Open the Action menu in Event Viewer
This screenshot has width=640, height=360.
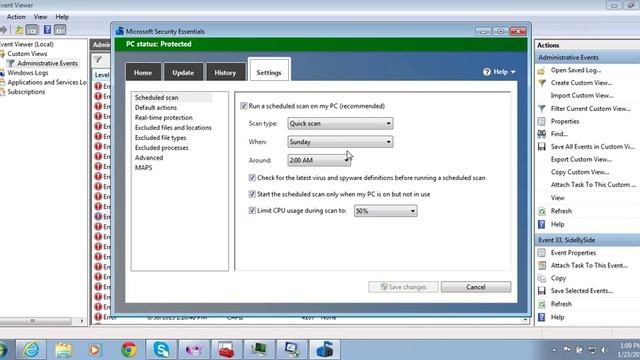click(16, 17)
